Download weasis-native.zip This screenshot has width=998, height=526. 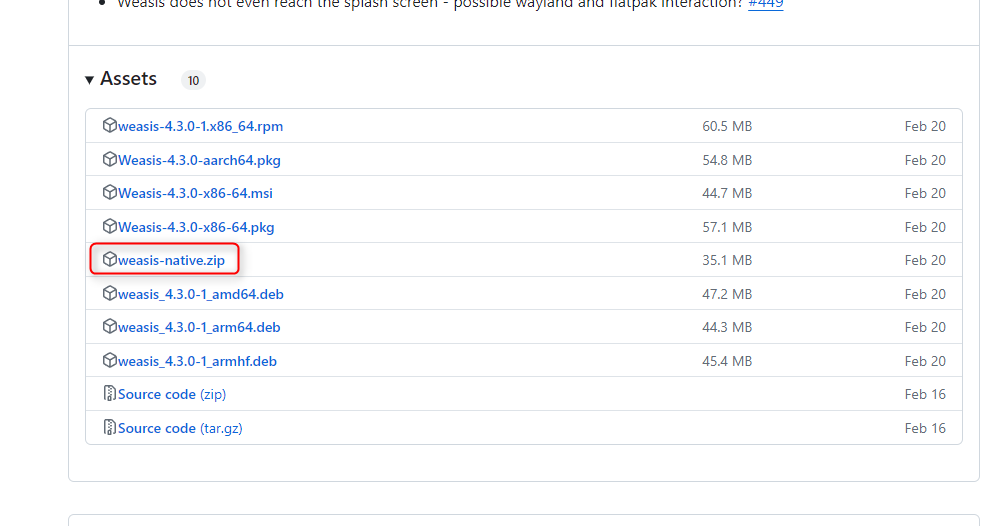coord(171,260)
